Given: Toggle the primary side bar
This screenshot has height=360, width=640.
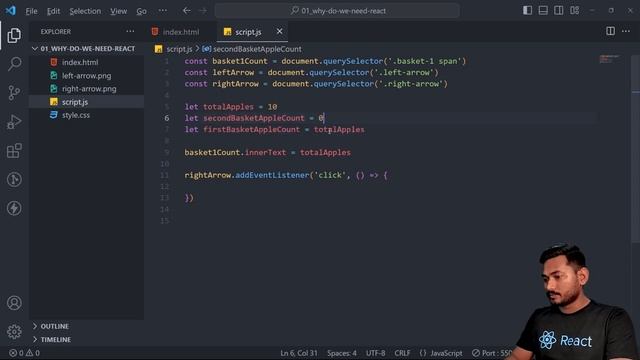Looking at the screenshot, I should (x=527, y=11).
